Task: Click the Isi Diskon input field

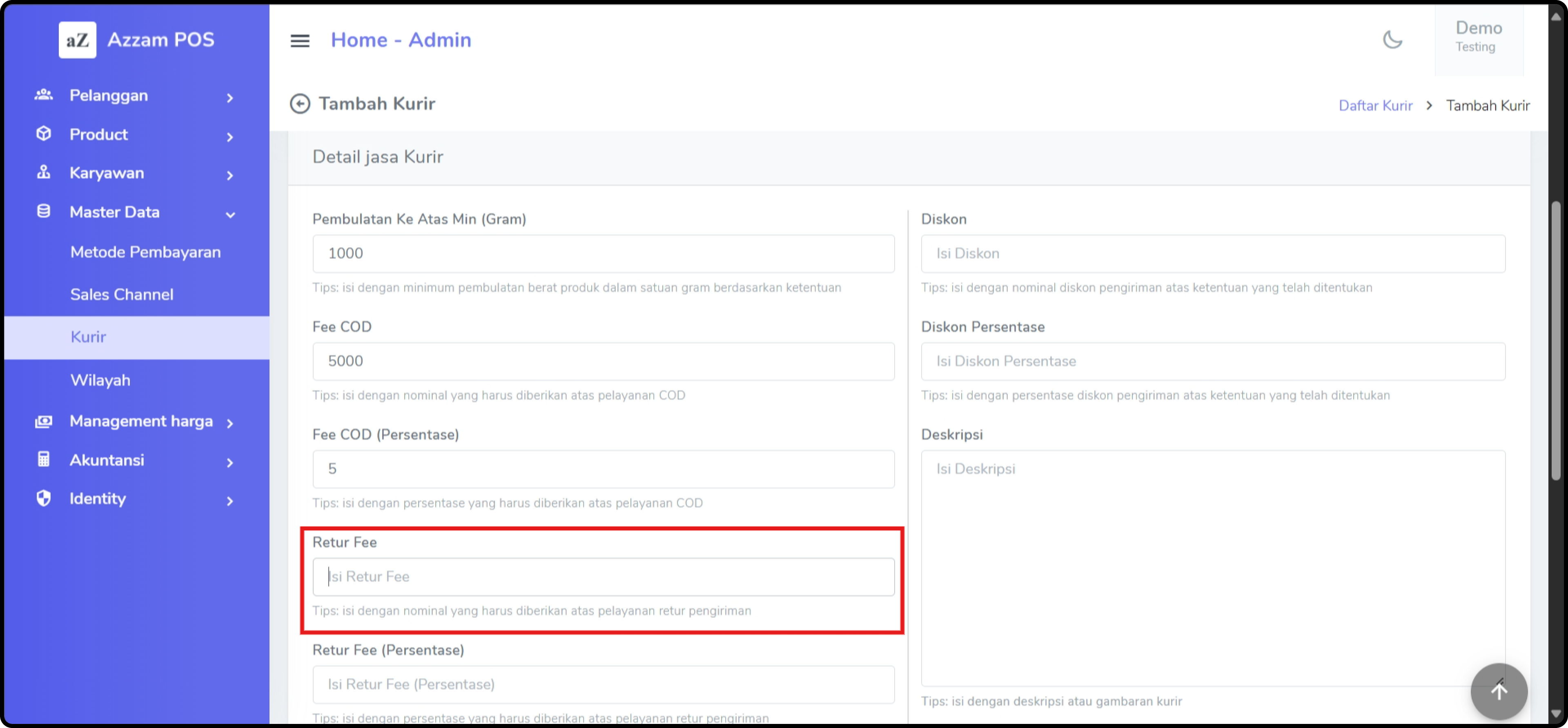Action: [1212, 253]
